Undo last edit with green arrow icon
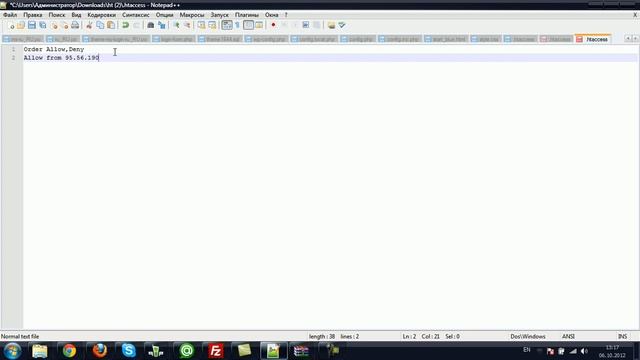This screenshot has width=640, height=360. 125,25
